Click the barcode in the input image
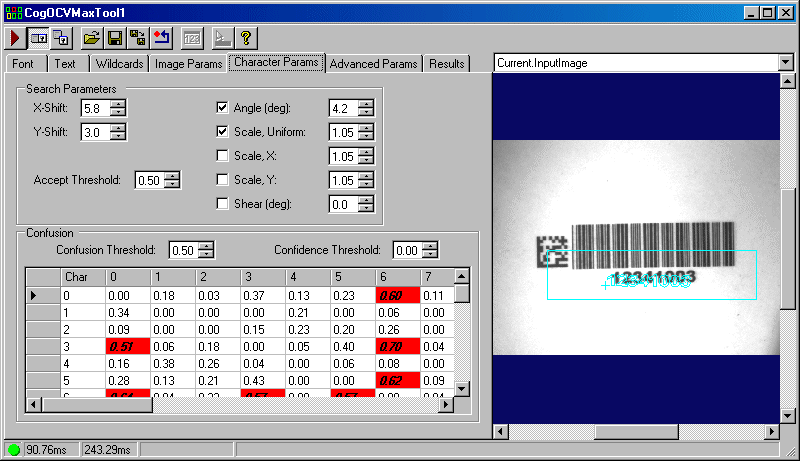The height and width of the screenshot is (461, 800). [653, 246]
